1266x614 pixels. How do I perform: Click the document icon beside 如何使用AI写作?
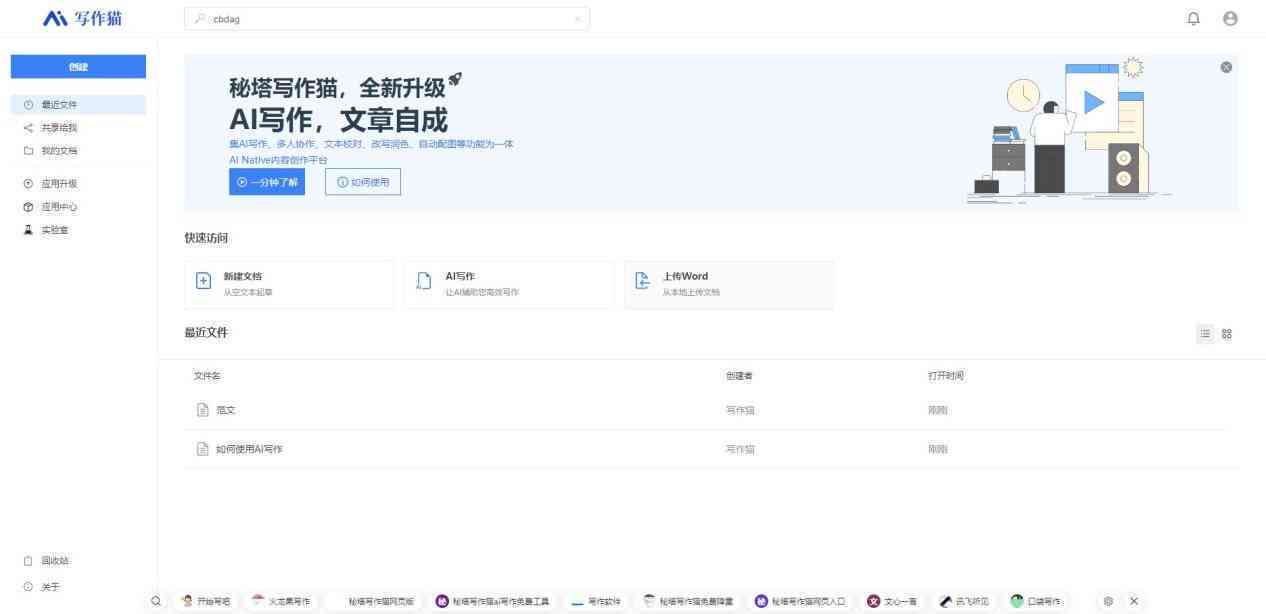point(202,449)
